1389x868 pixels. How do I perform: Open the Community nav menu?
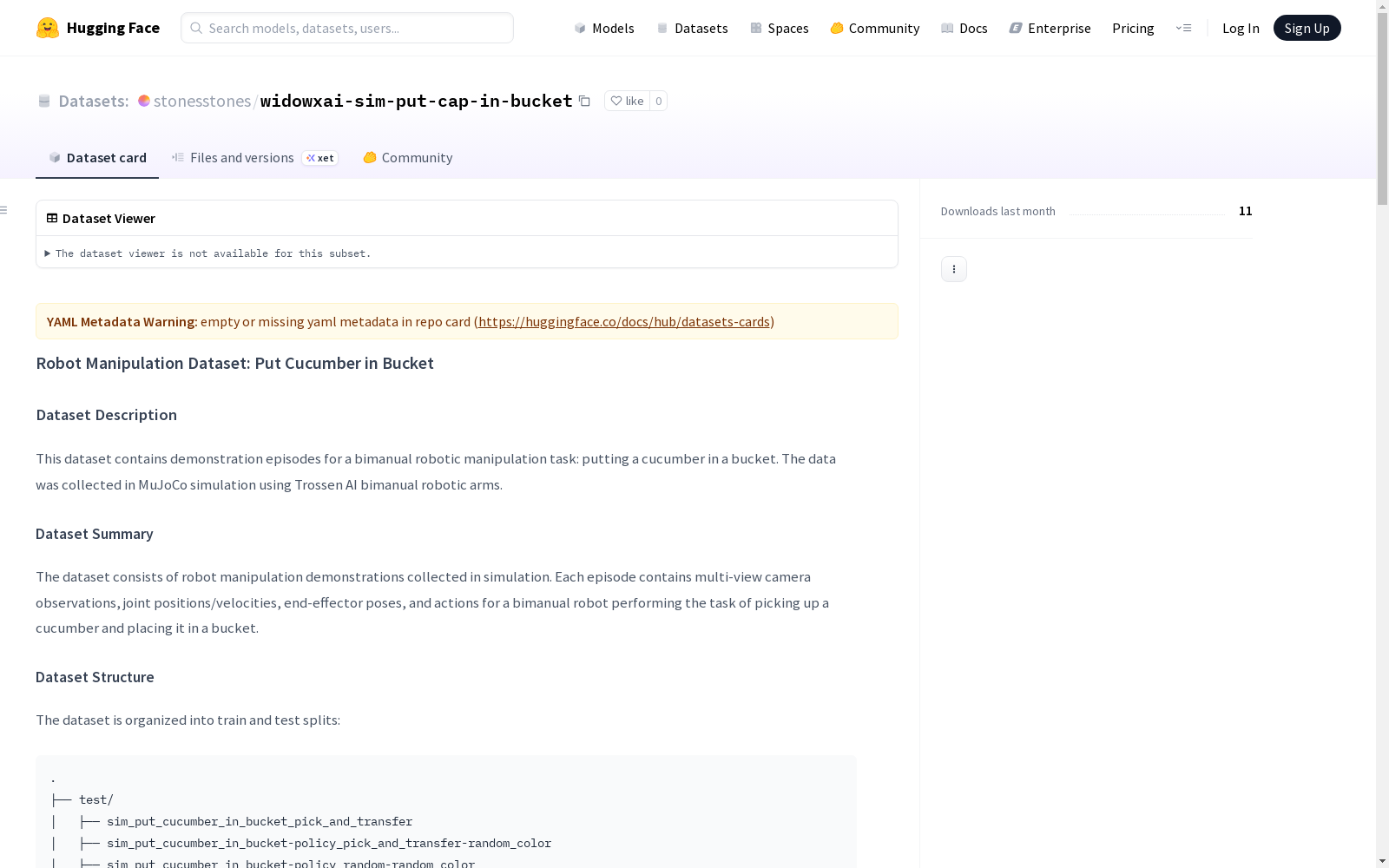(x=875, y=28)
